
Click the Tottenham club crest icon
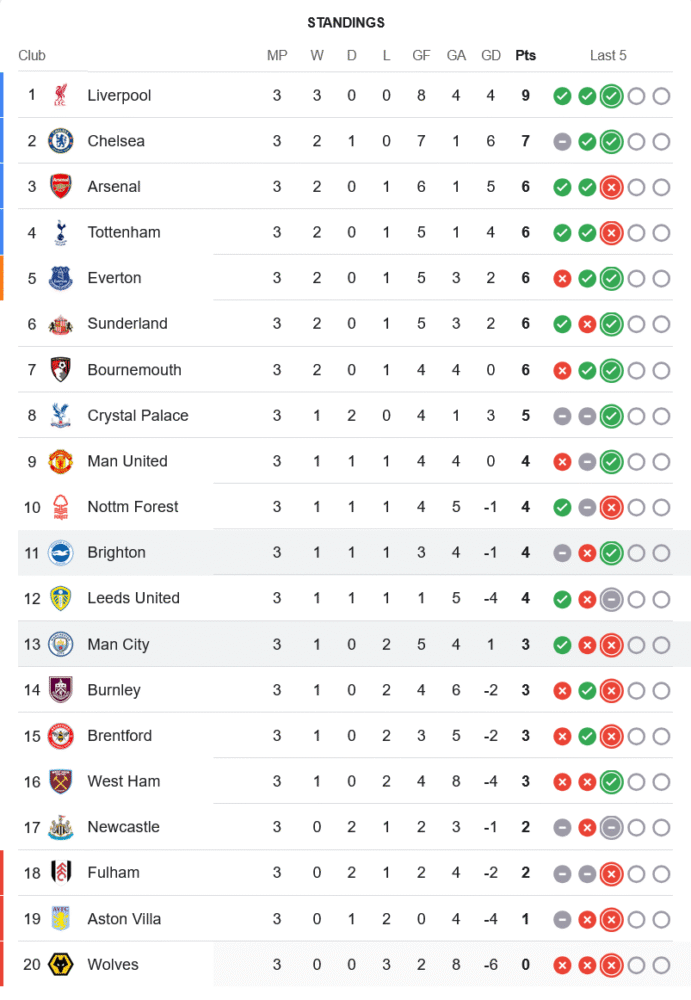[61, 232]
